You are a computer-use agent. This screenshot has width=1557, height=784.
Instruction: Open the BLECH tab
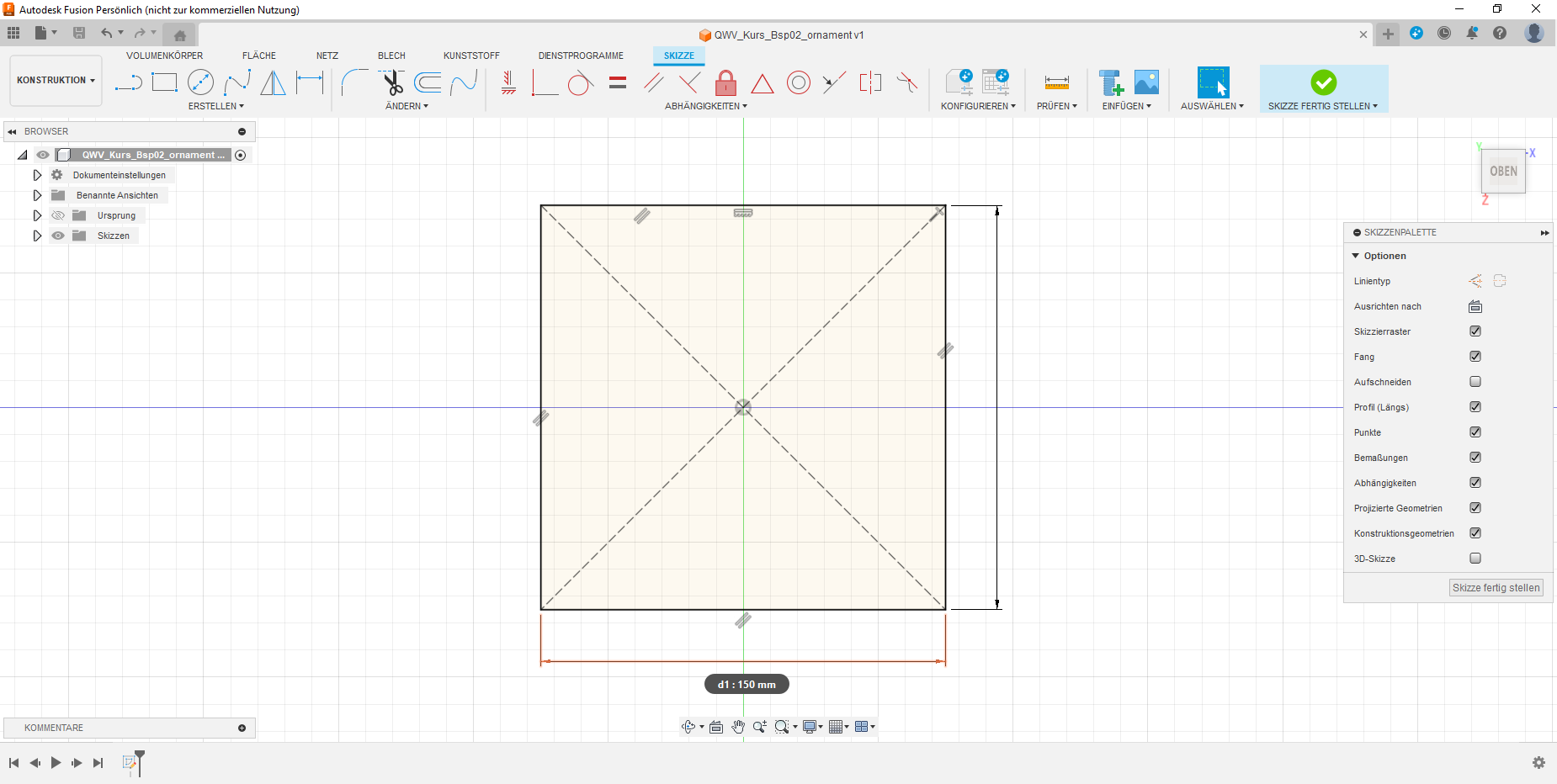[x=391, y=56]
